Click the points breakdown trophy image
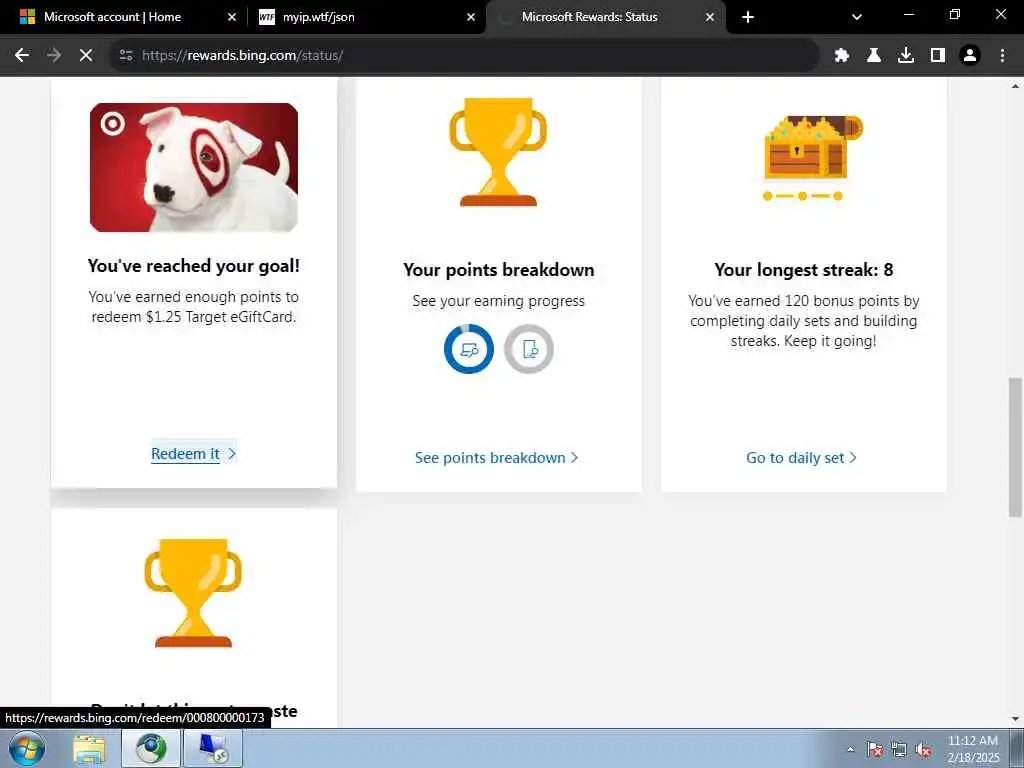 [x=498, y=152]
